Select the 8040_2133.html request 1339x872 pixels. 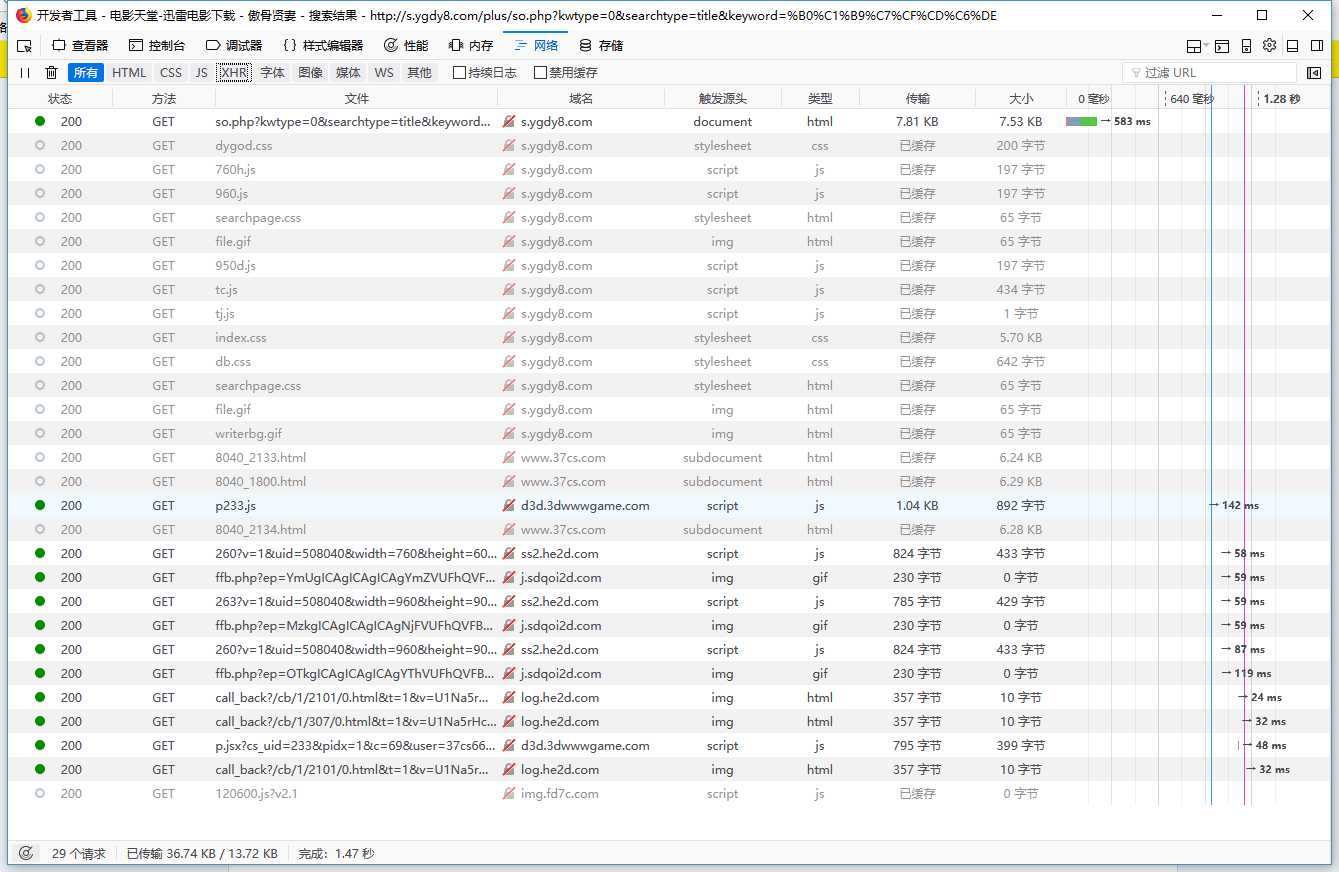coord(669,458)
